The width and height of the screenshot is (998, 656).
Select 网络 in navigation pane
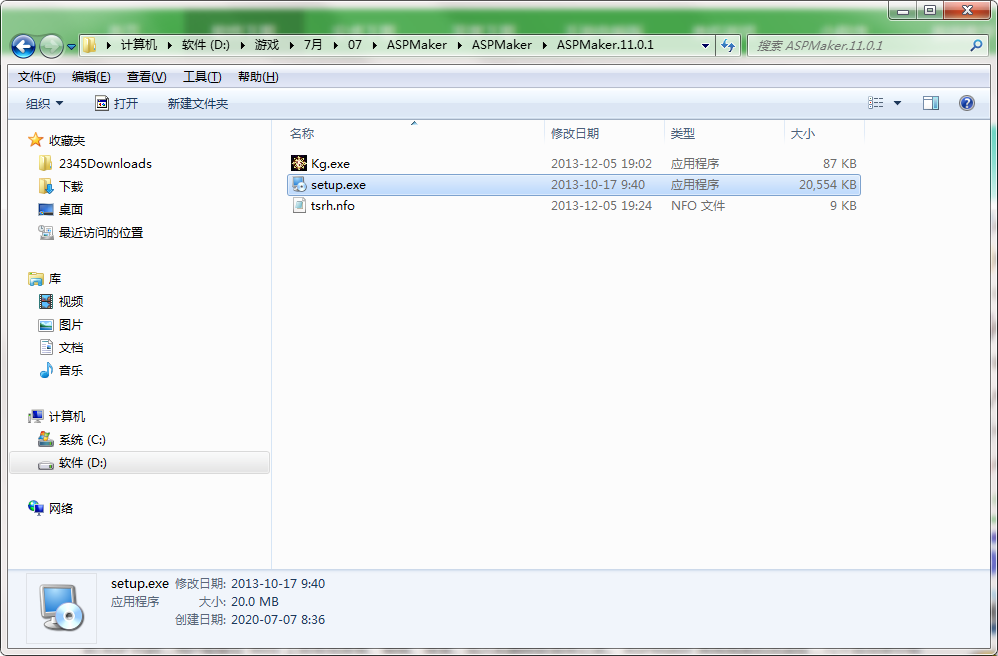pos(61,508)
